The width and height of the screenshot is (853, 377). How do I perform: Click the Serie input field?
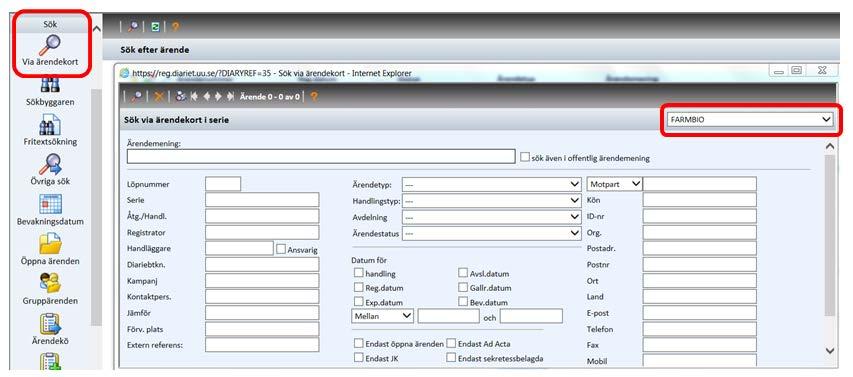click(x=262, y=200)
